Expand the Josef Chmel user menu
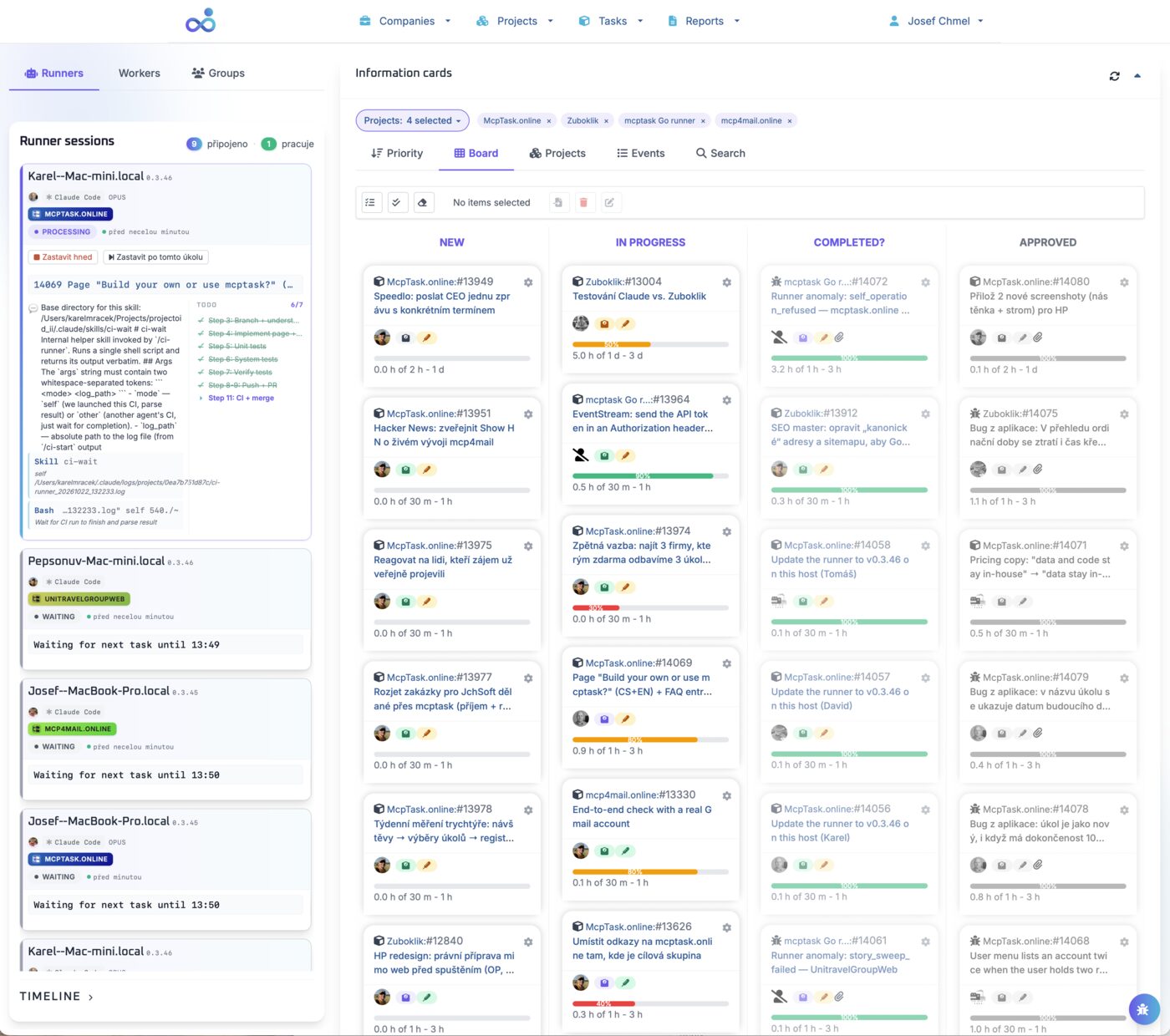1170x1036 pixels. pos(937,21)
